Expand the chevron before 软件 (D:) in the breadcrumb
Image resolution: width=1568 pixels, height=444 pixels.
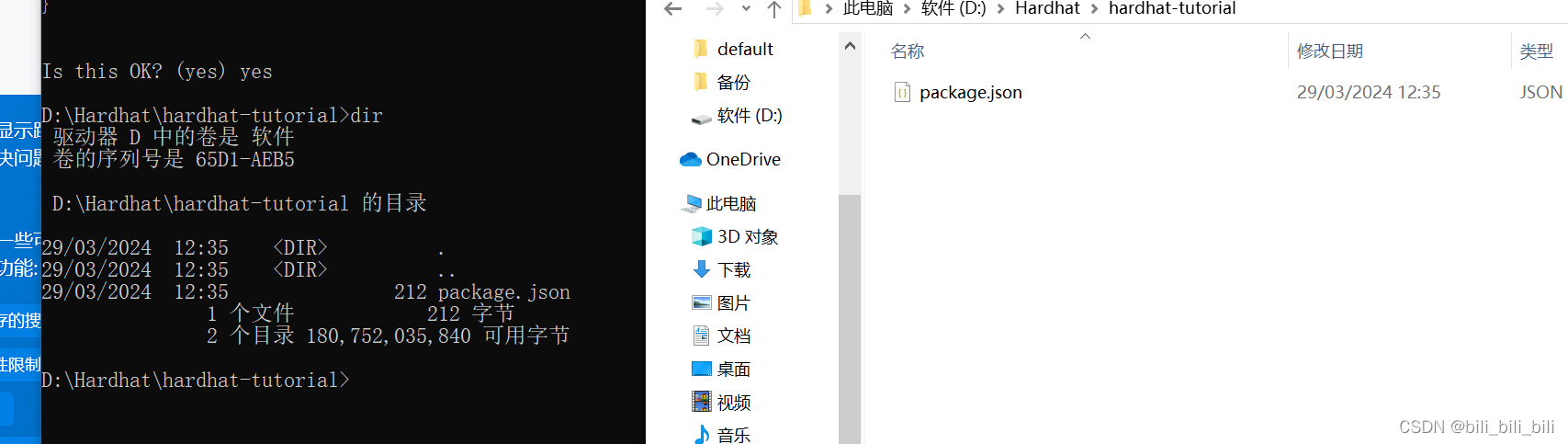[908, 9]
